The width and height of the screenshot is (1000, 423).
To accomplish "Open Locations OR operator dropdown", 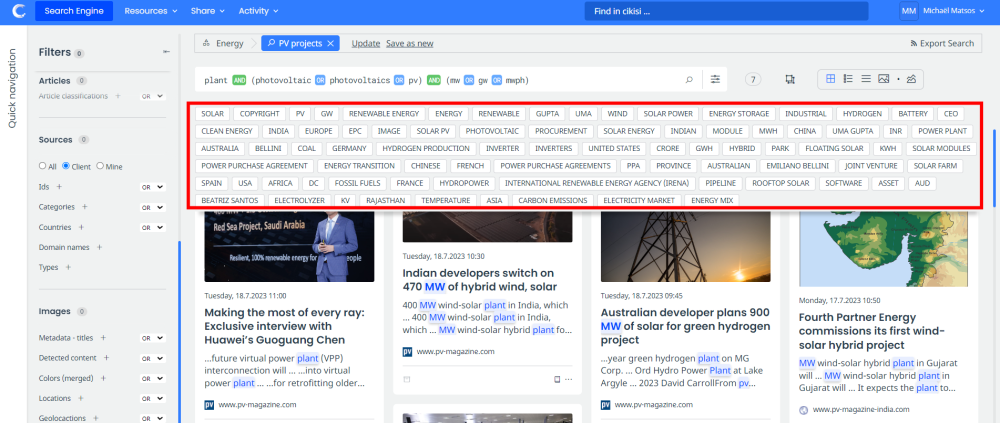I will pyautogui.click(x=153, y=399).
